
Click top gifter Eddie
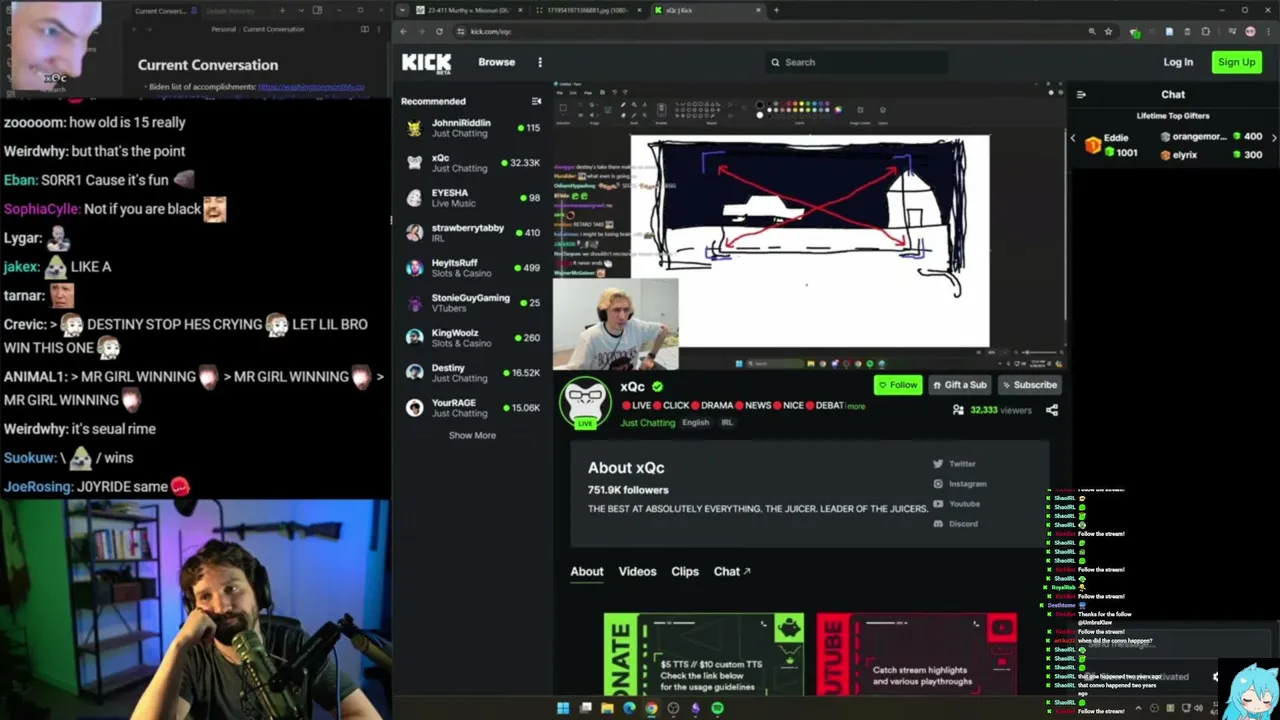pyautogui.click(x=1110, y=145)
